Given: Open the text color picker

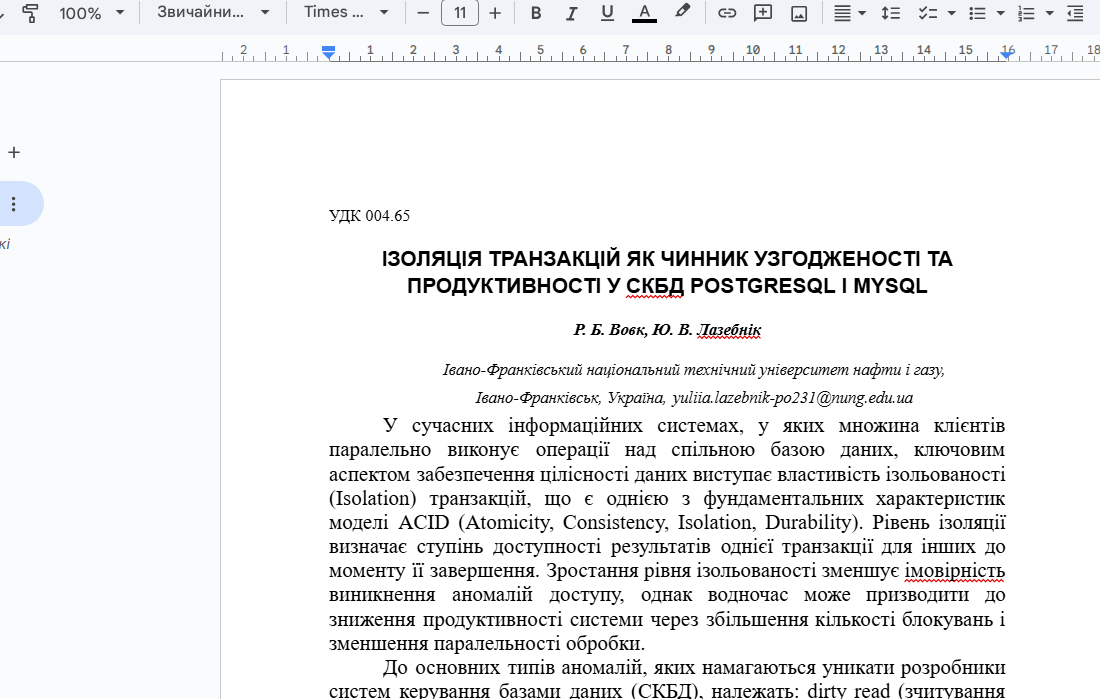Looking at the screenshot, I should pyautogui.click(x=644, y=13).
